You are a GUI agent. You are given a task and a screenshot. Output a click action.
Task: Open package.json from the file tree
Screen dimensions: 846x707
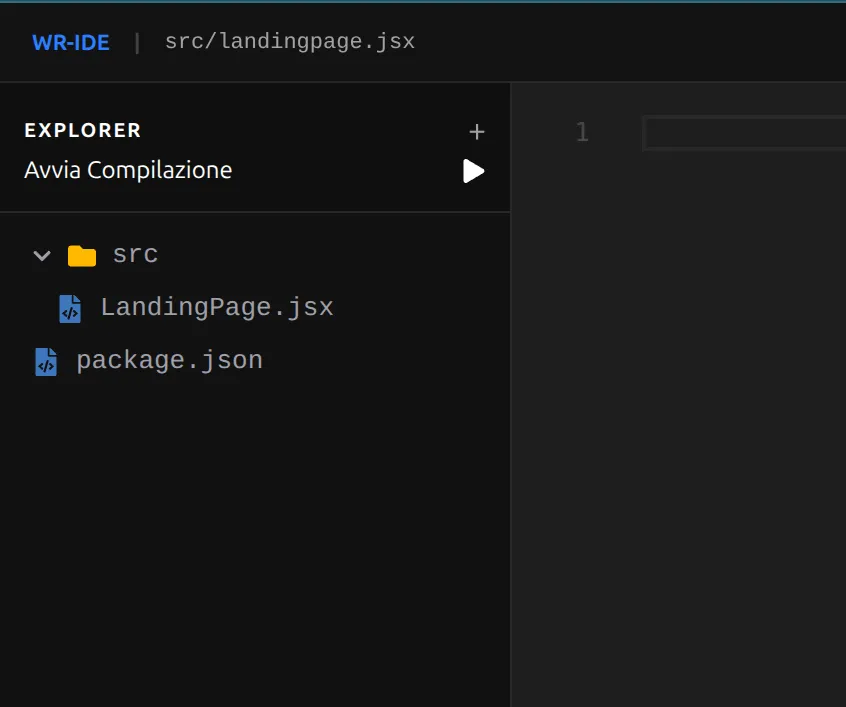[x=169, y=361]
